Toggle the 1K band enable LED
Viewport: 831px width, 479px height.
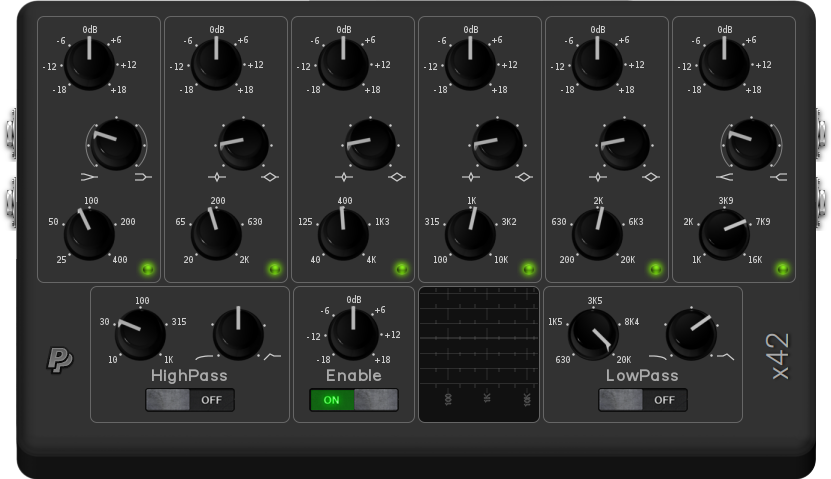528,269
